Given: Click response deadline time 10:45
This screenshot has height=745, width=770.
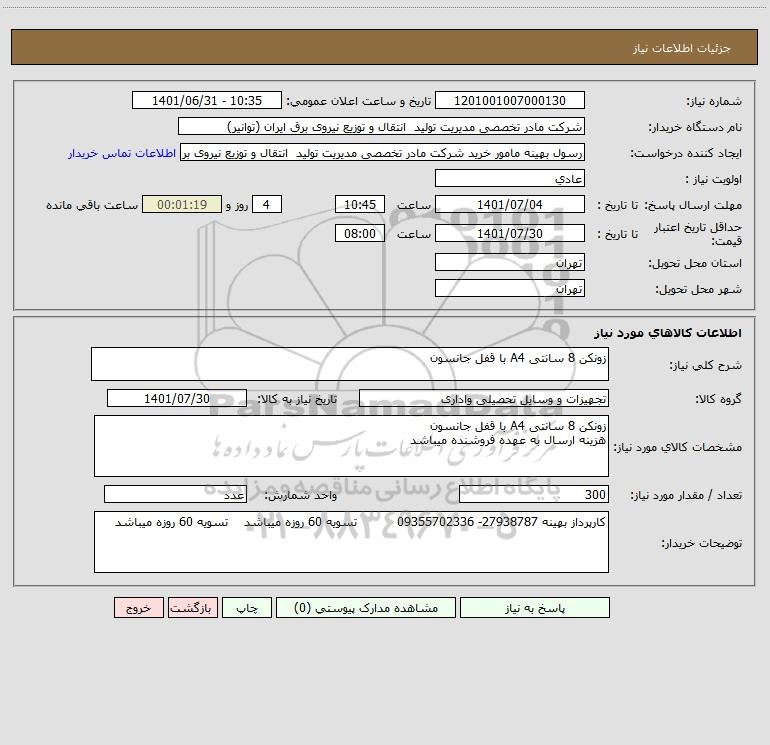Looking at the screenshot, I should (359, 204).
